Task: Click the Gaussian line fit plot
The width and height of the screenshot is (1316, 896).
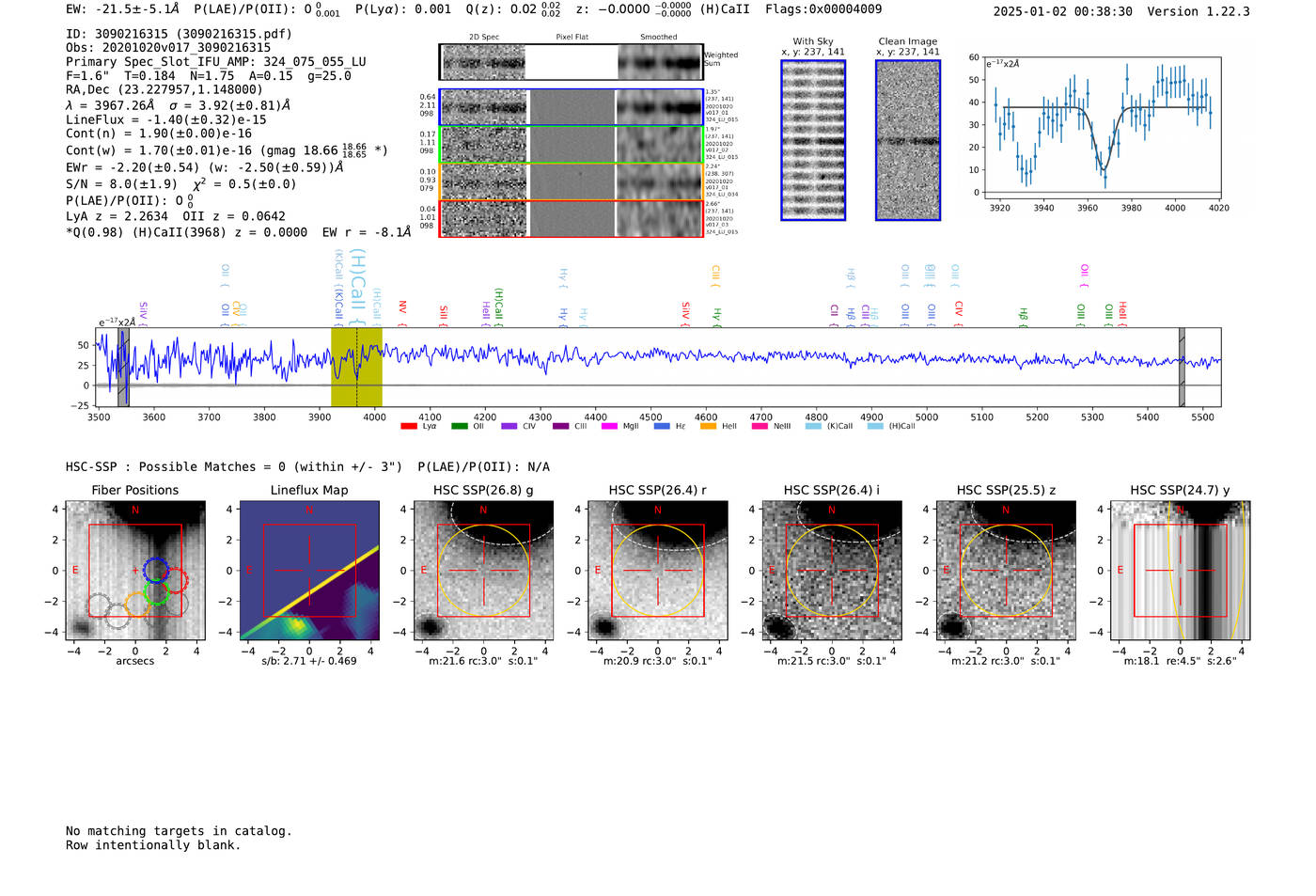Action: tap(1103, 128)
